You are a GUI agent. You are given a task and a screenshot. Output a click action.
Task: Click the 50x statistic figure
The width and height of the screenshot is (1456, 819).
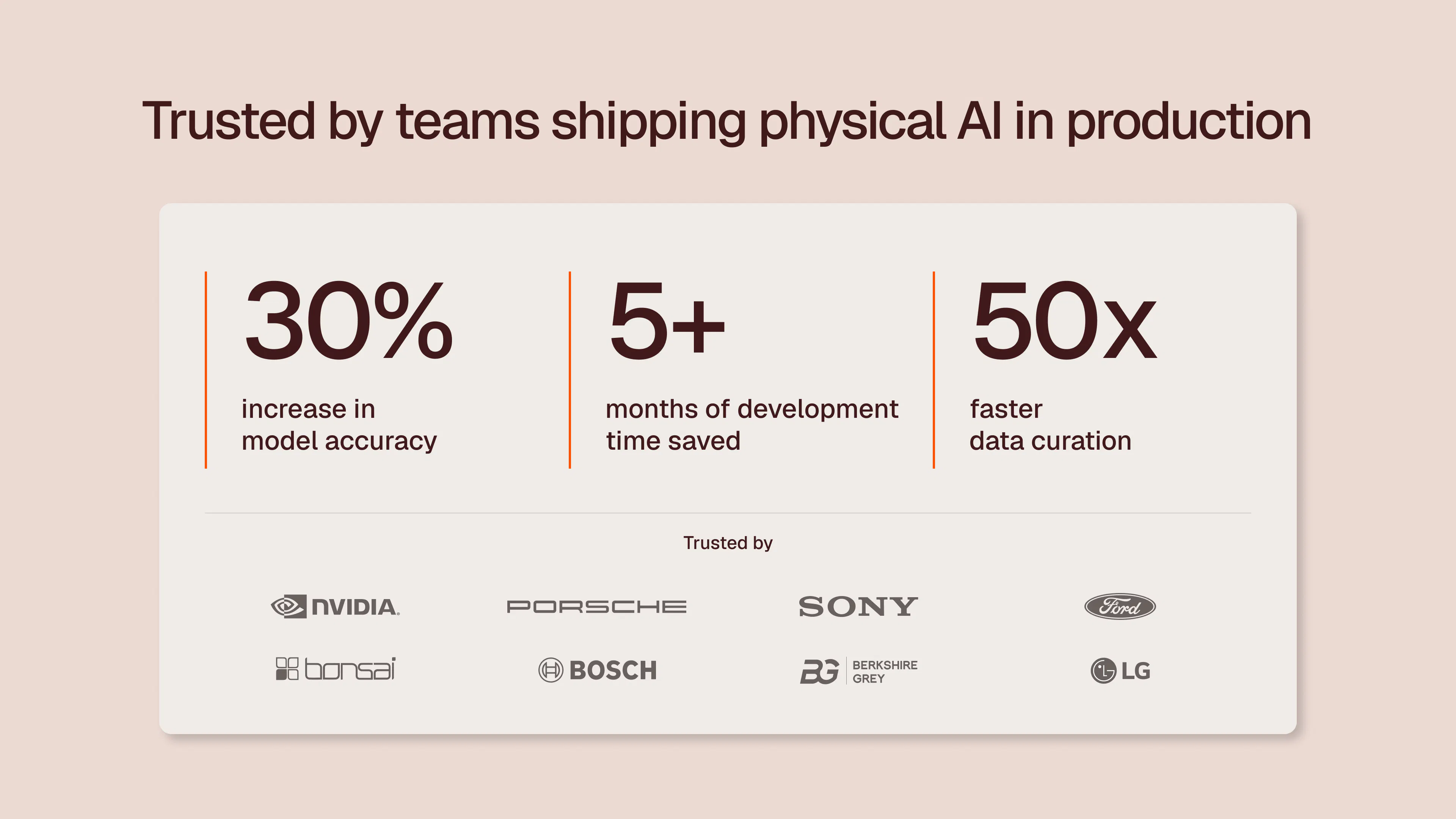pos(1065,320)
